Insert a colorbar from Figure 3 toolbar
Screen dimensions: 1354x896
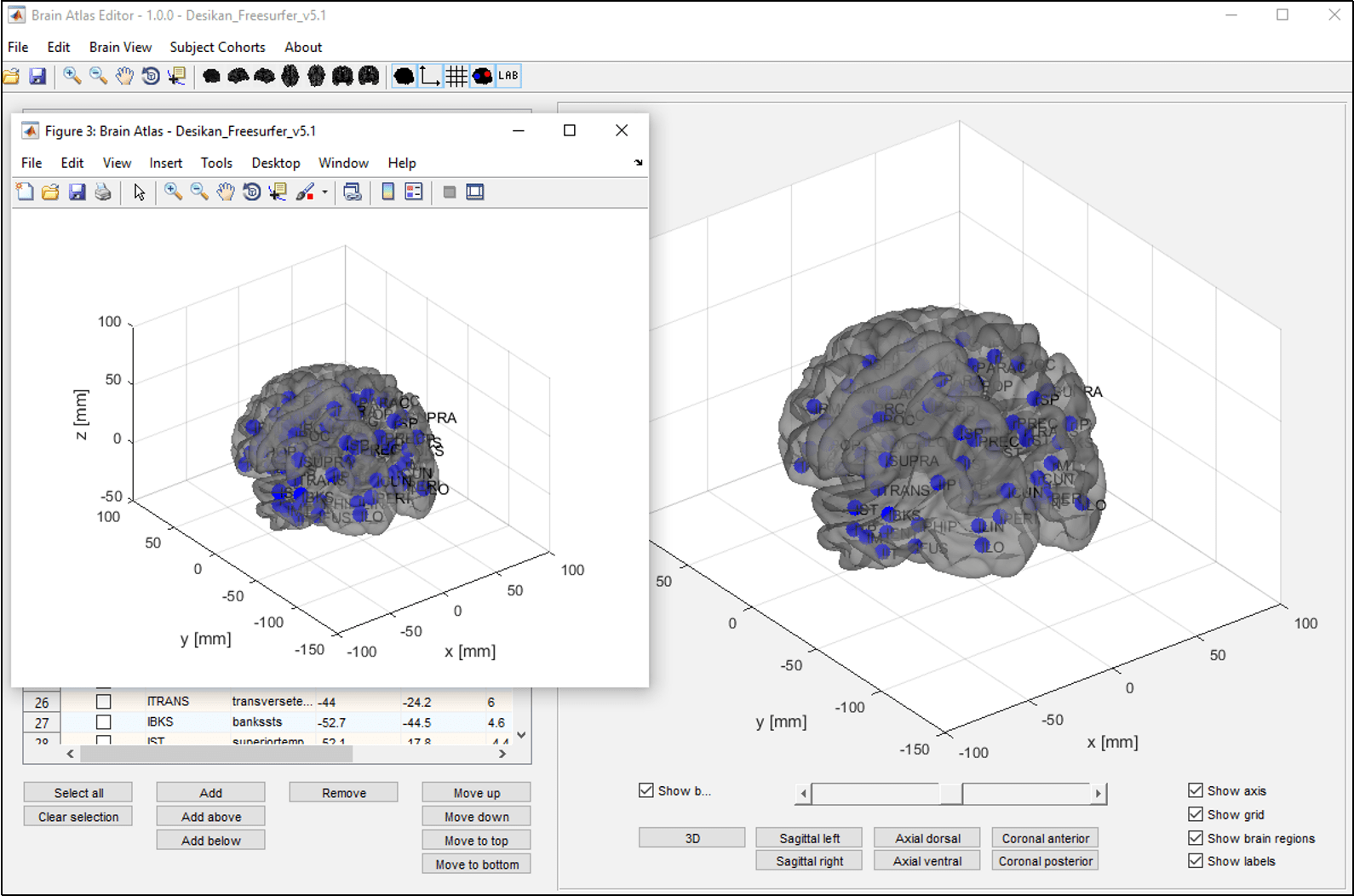point(388,192)
